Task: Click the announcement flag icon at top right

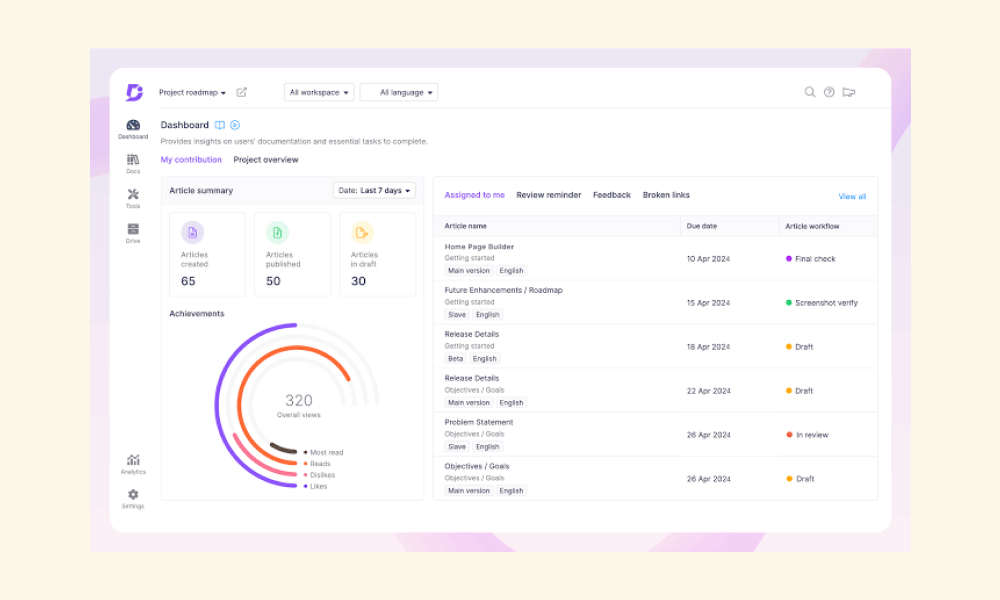Action: 849,92
